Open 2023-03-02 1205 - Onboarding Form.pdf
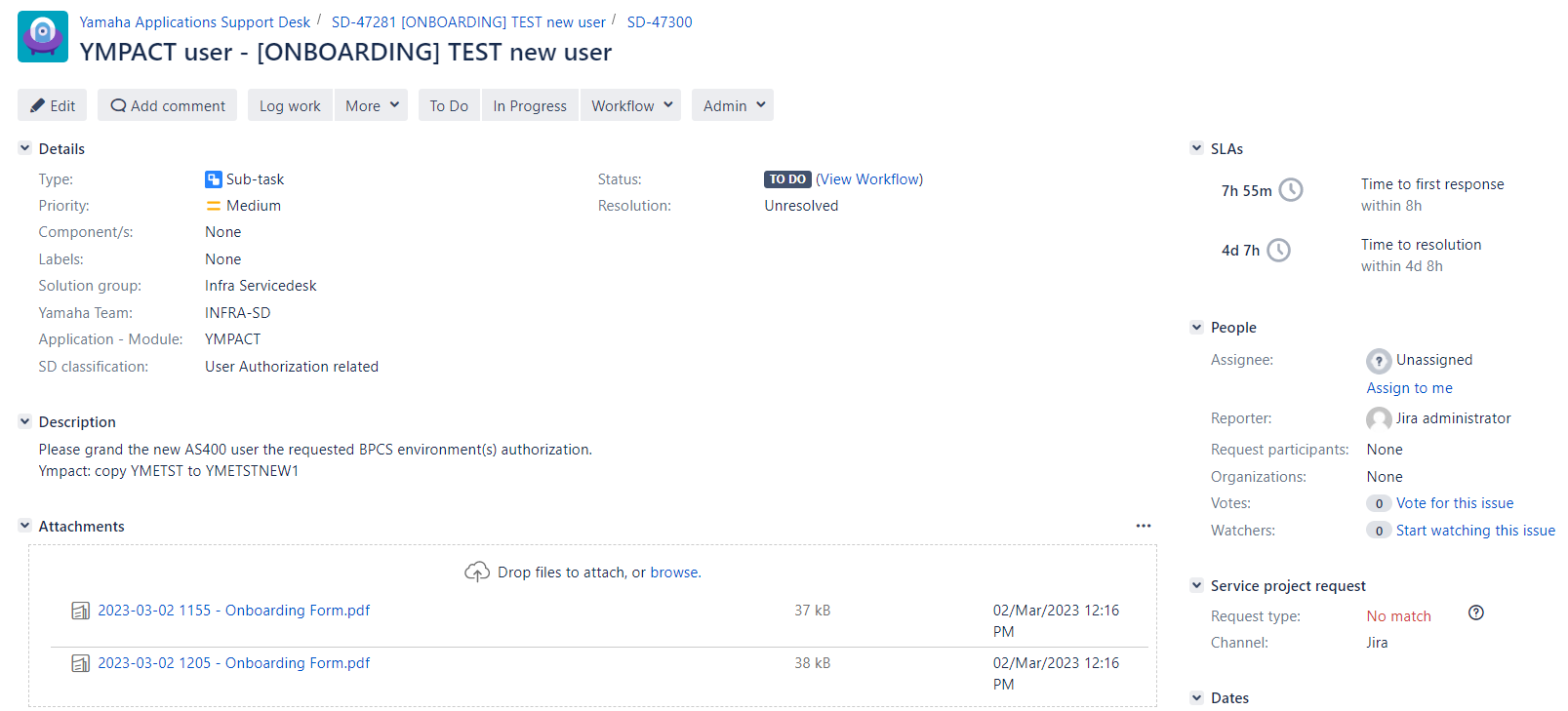 tap(234, 663)
